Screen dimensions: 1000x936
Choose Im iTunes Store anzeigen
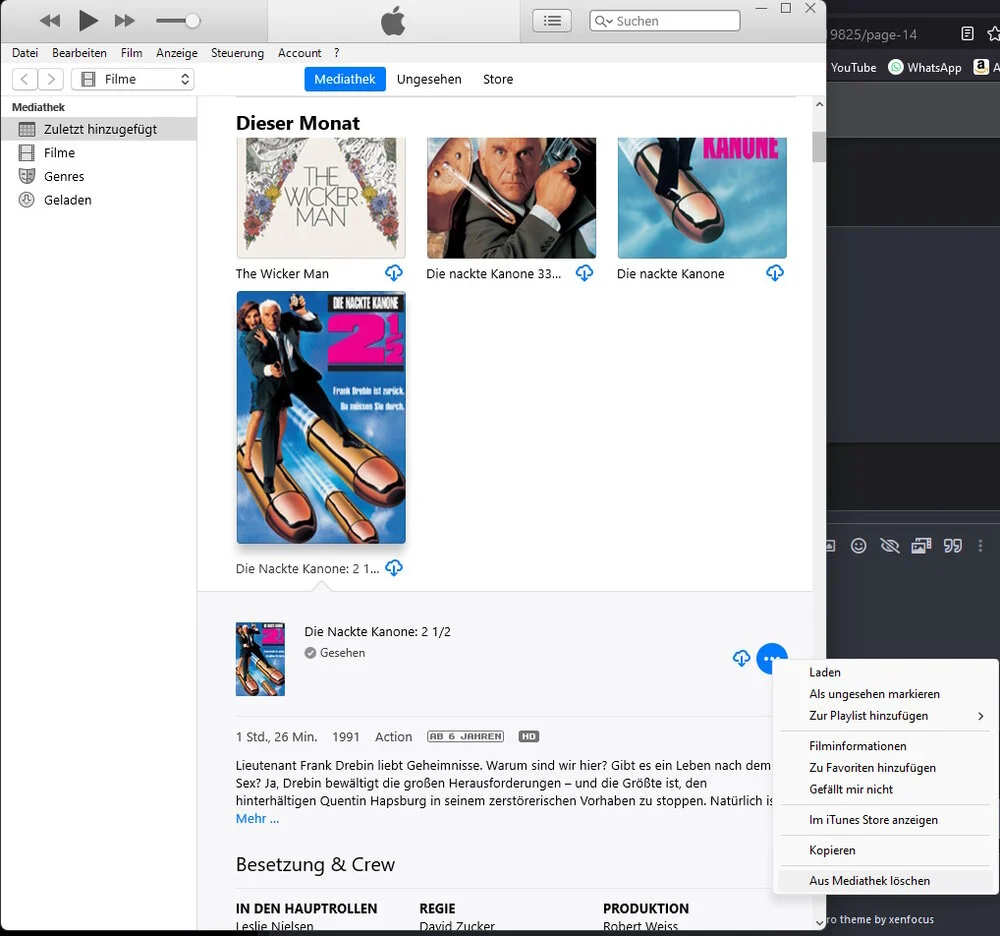(885, 820)
